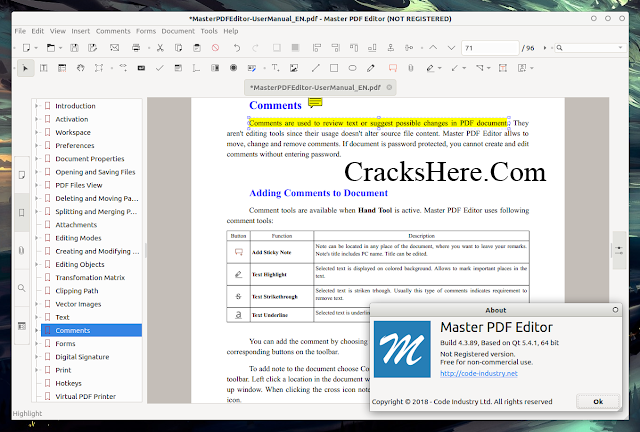This screenshot has width=640, height=432.
Task: Open the Comments menu
Action: tap(113, 31)
